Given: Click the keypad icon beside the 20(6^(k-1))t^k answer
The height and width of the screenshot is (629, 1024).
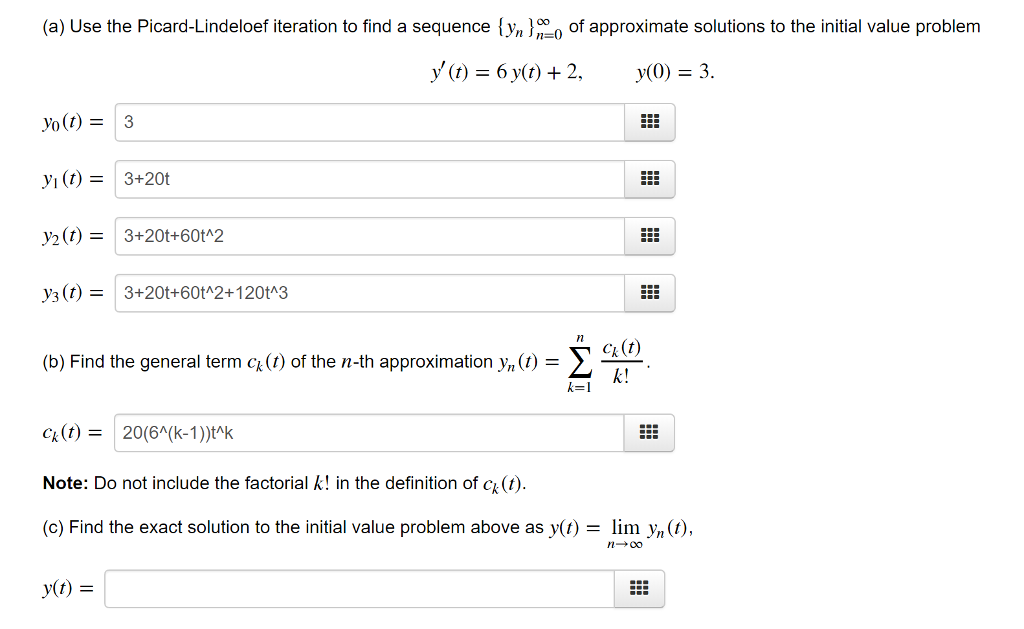Looking at the screenshot, I should point(649,433).
